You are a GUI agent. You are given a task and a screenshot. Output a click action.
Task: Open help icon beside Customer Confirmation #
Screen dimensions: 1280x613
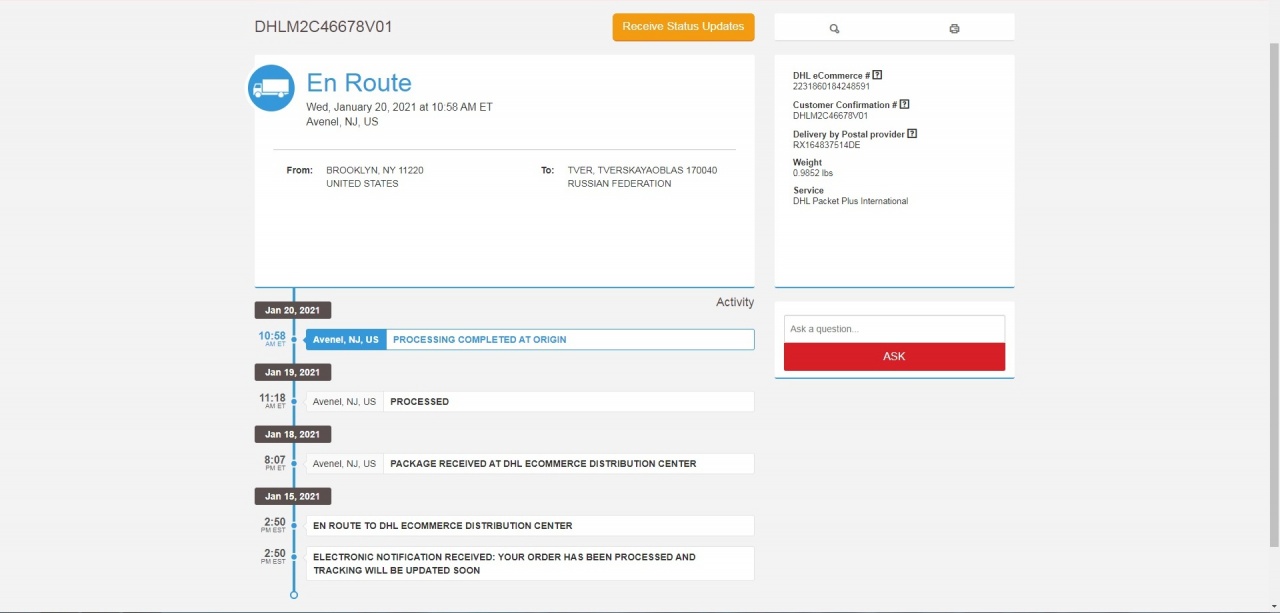[904, 104]
